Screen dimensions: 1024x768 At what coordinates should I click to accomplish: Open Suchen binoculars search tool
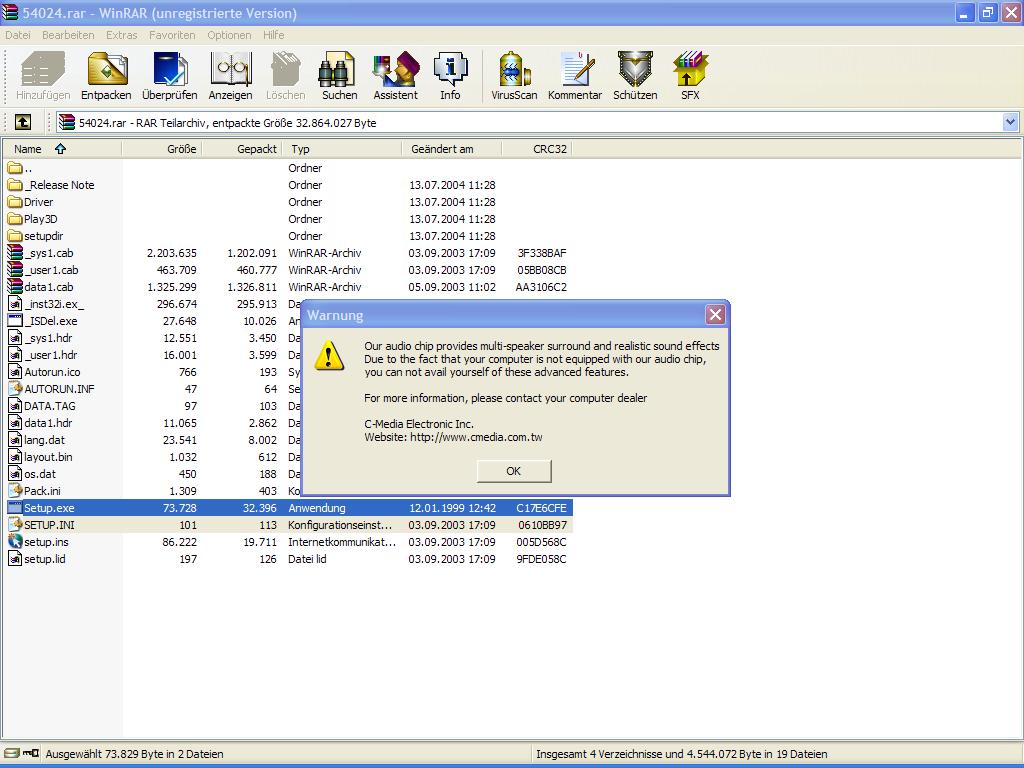tap(339, 76)
